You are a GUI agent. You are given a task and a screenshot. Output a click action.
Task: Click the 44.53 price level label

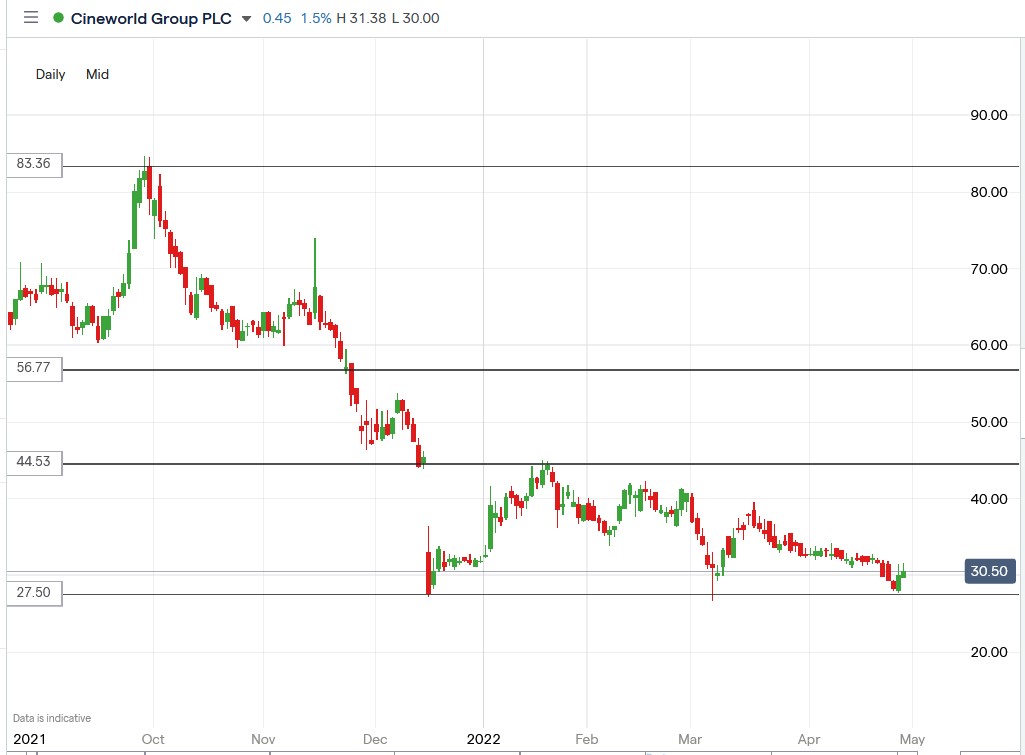coord(33,462)
